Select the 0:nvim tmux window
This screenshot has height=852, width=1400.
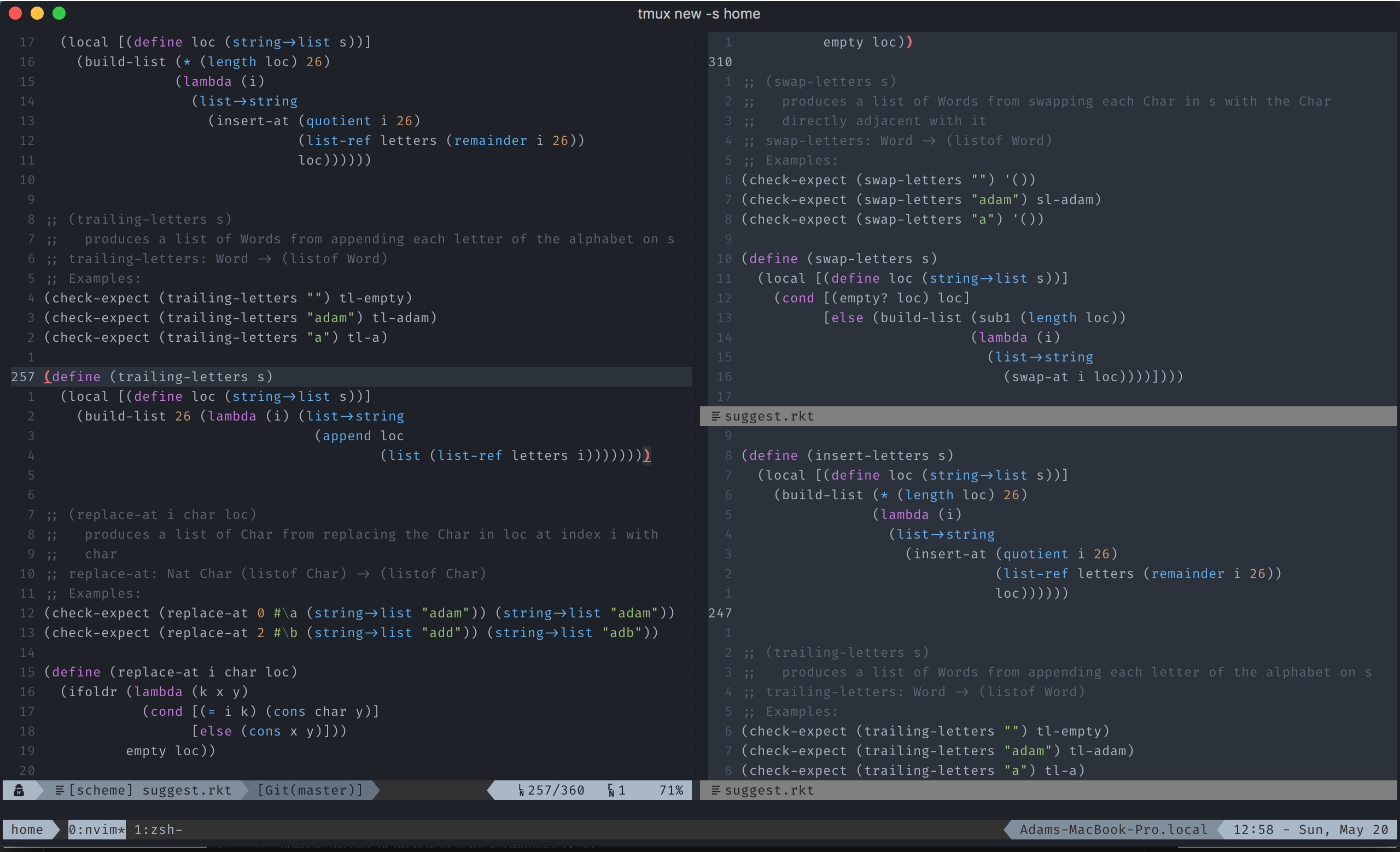pyautogui.click(x=96, y=829)
